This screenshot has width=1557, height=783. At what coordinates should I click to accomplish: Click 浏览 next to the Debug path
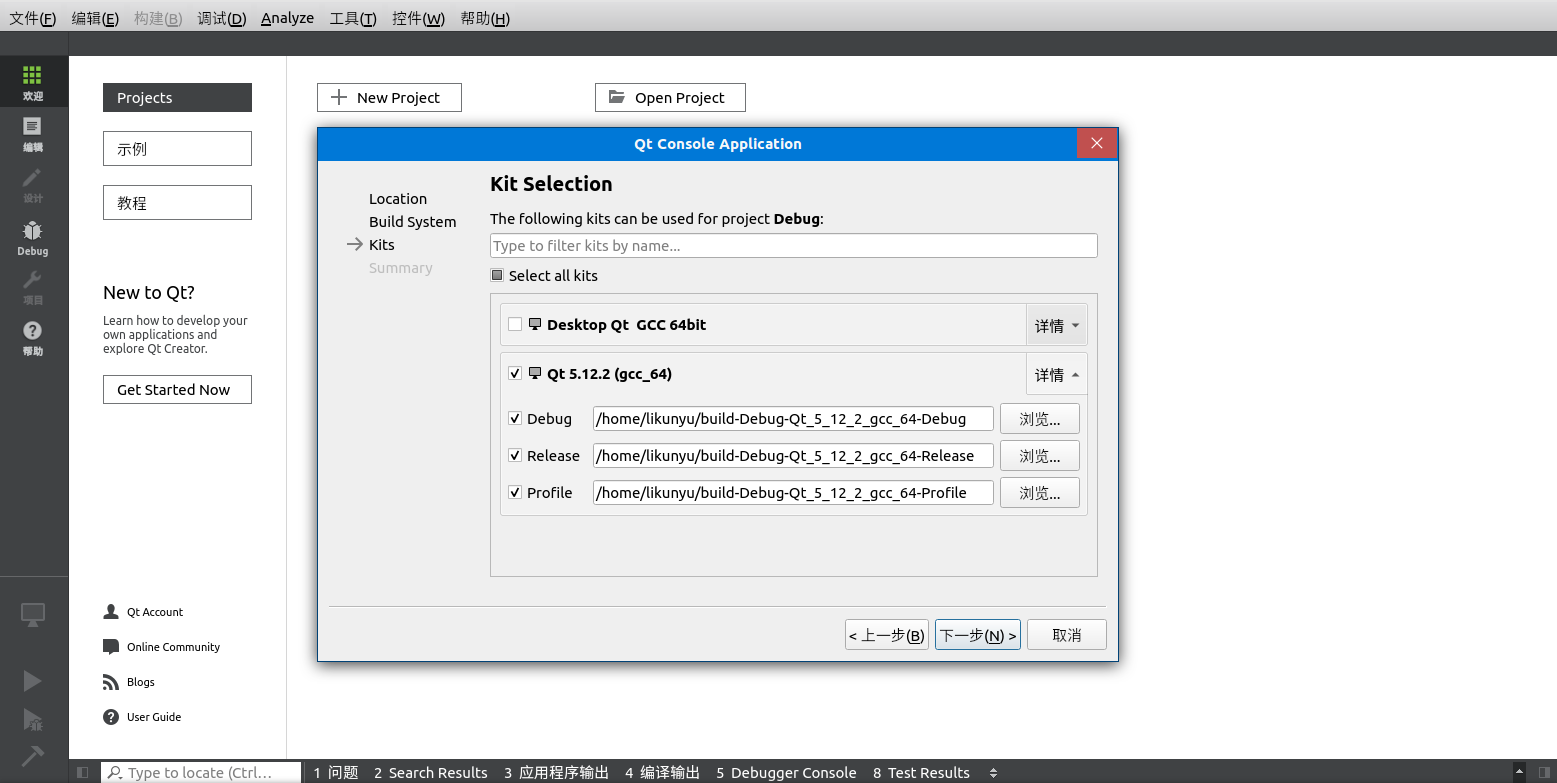[x=1039, y=418]
